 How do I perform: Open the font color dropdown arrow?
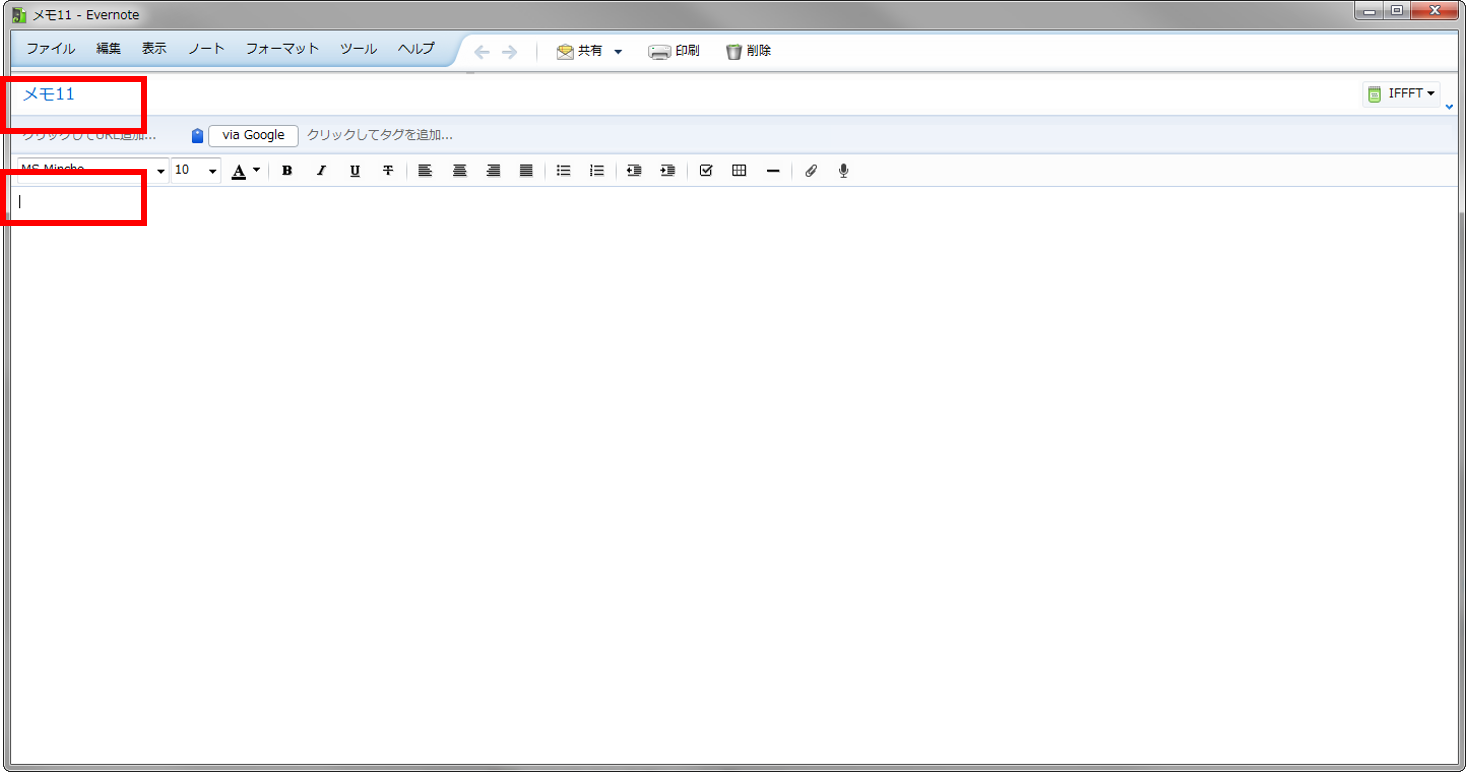pyautogui.click(x=257, y=171)
